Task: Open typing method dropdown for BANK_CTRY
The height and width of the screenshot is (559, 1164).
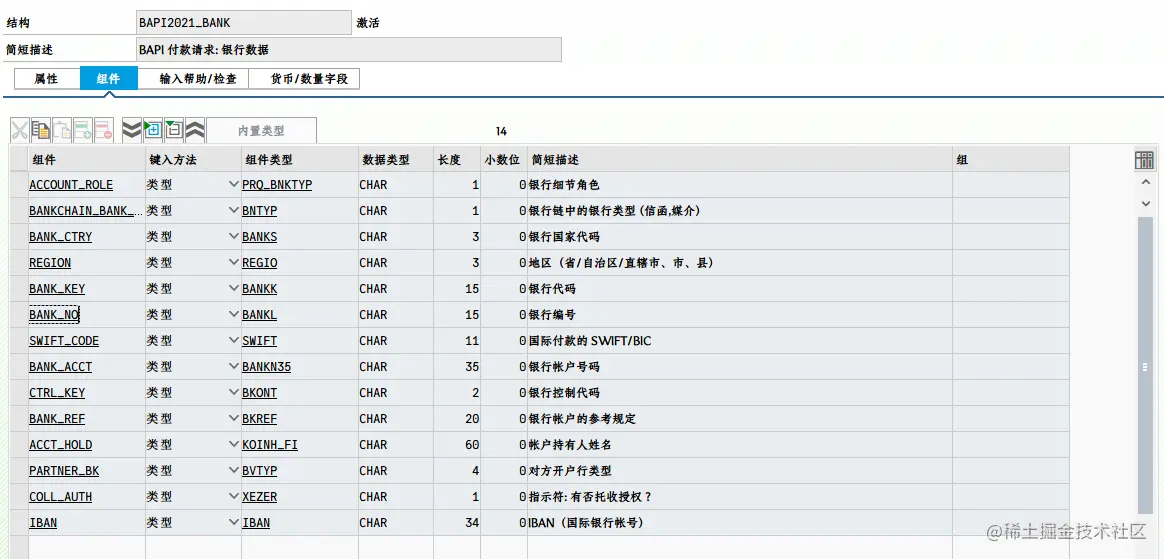Action: click(234, 237)
